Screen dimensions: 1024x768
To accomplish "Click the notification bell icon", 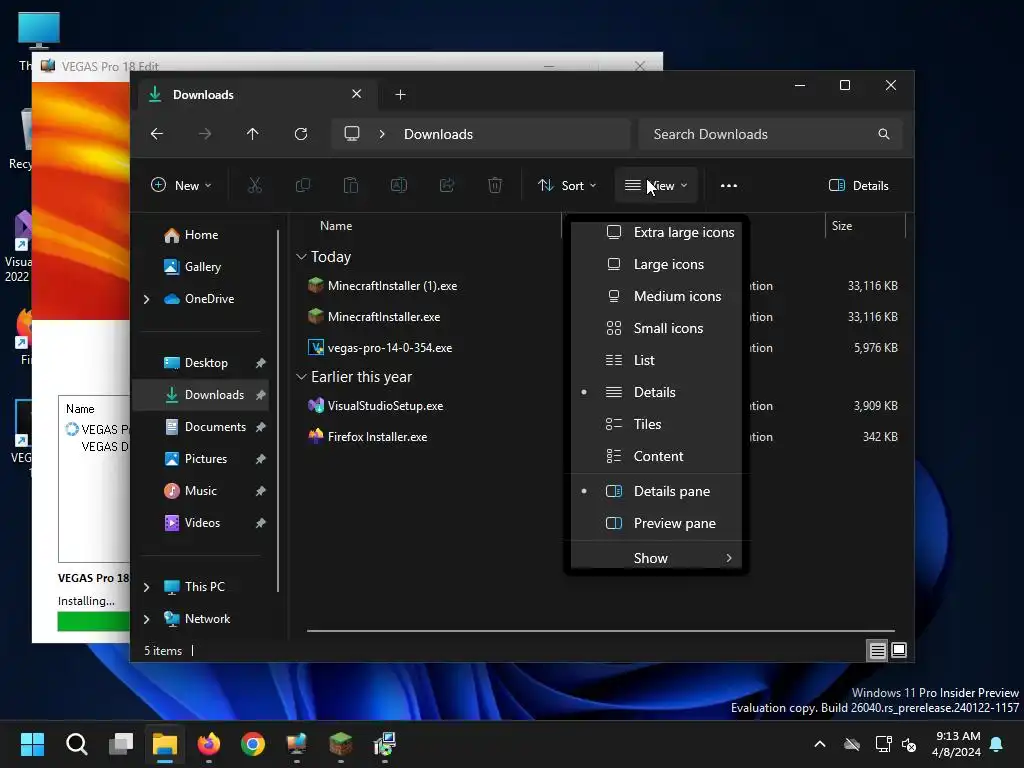I will click(x=997, y=744).
